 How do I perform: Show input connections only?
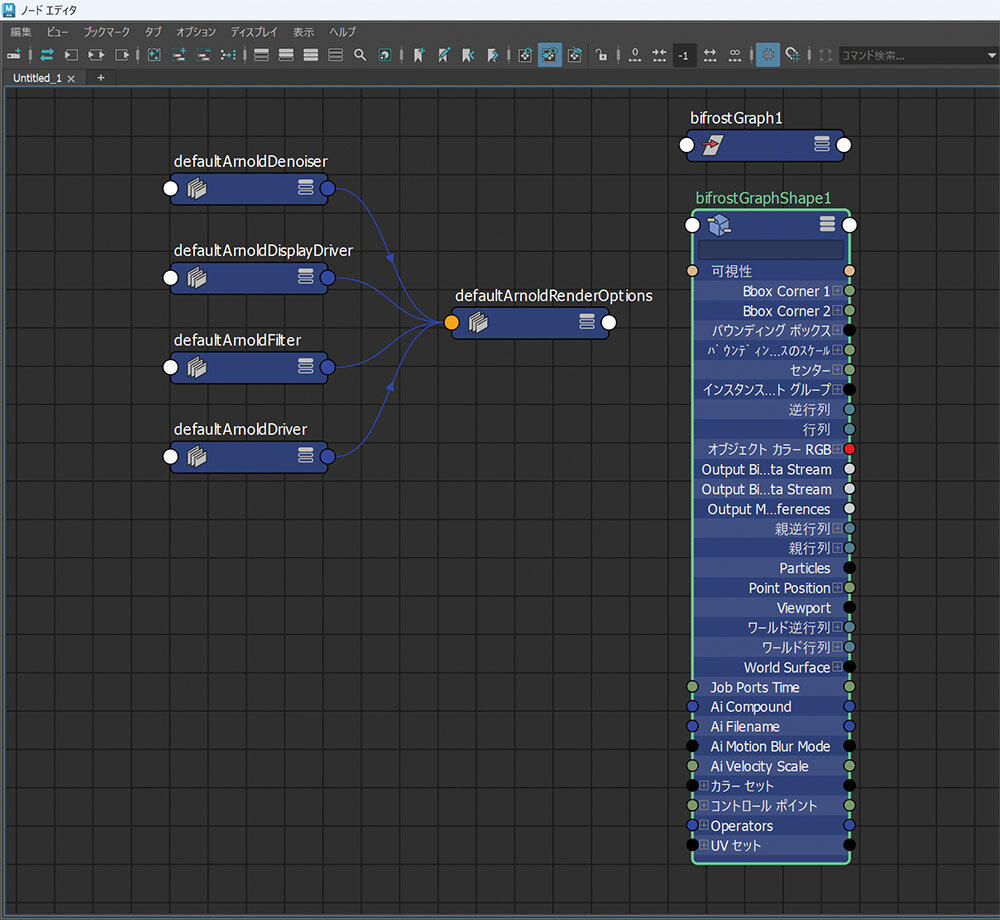pos(71,55)
